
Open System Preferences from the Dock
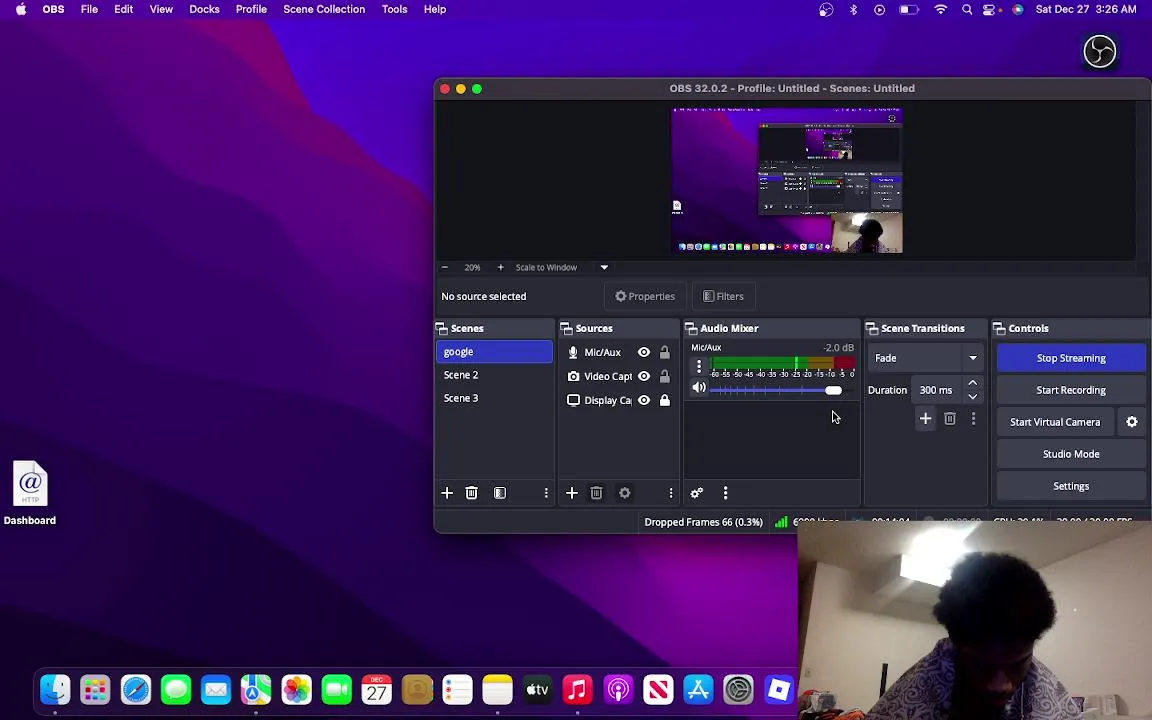coord(738,690)
